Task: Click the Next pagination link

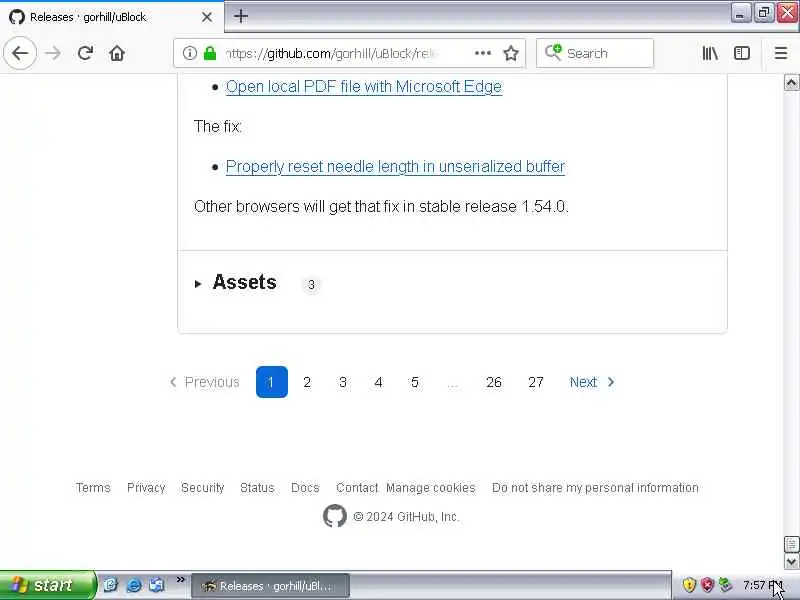Action: [x=592, y=382]
